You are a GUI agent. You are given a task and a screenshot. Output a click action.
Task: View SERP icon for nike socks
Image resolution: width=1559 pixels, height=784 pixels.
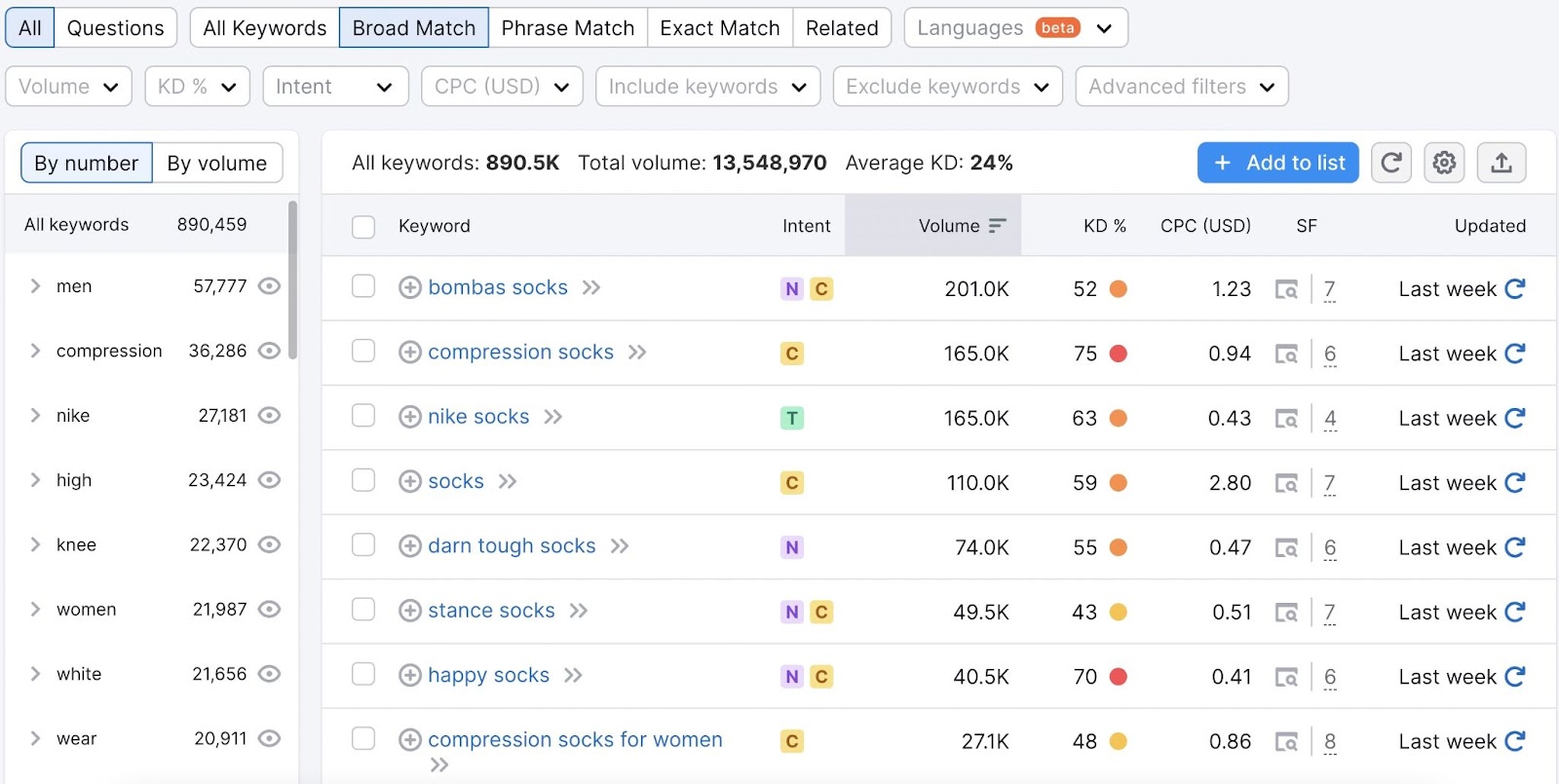1287,419
